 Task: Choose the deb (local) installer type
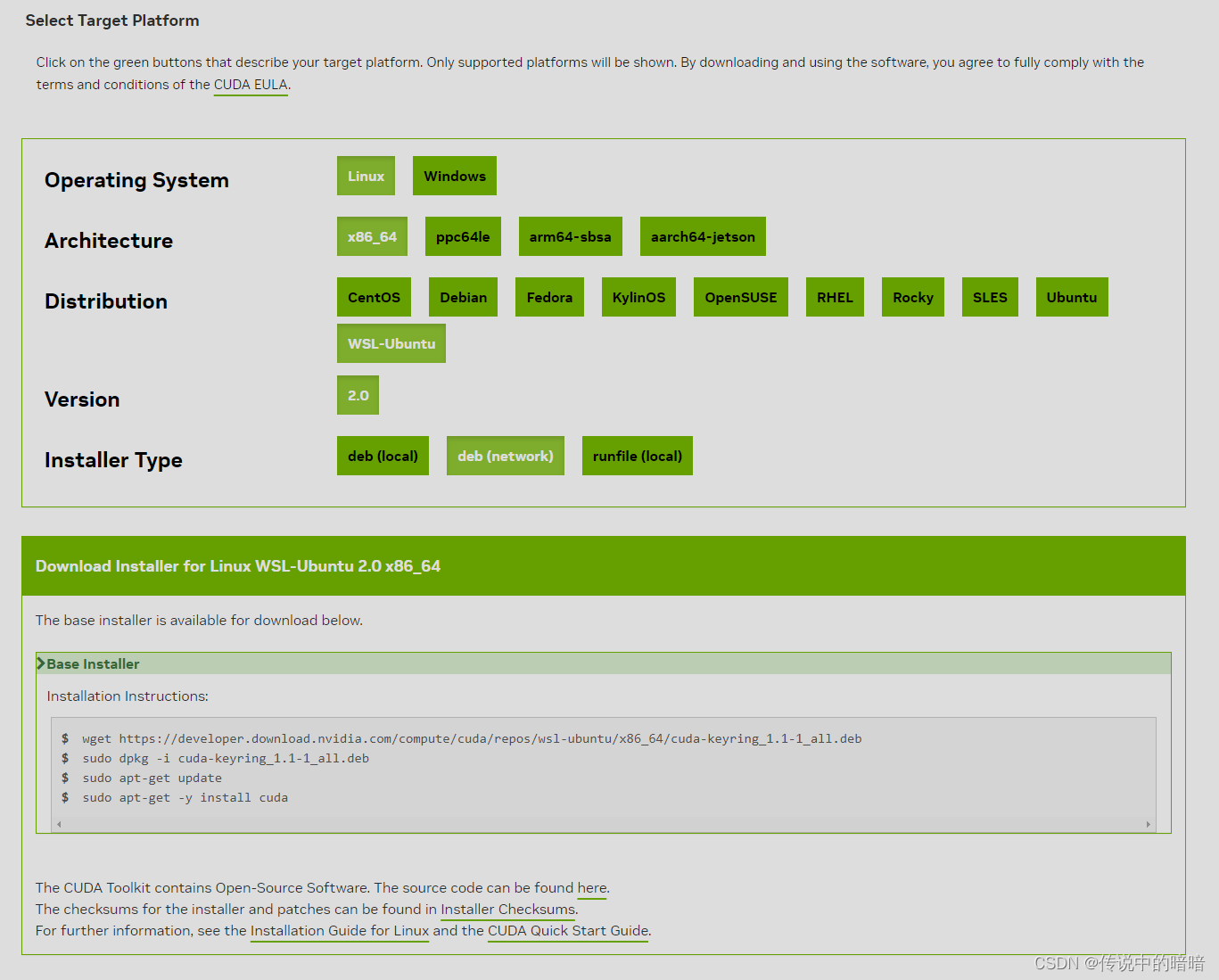pyautogui.click(x=383, y=456)
